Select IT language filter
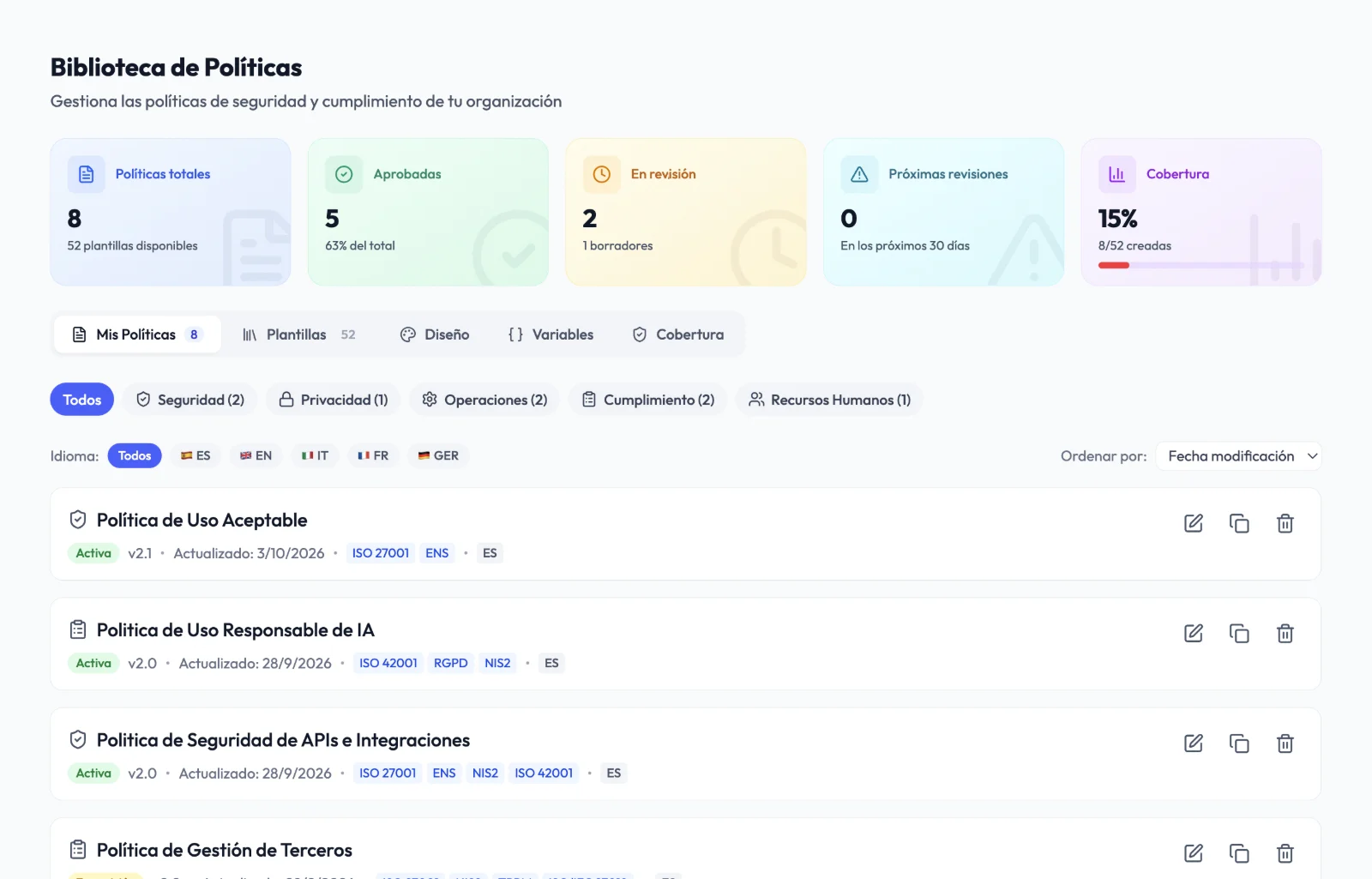The height and width of the screenshot is (879, 1372). pos(315,455)
